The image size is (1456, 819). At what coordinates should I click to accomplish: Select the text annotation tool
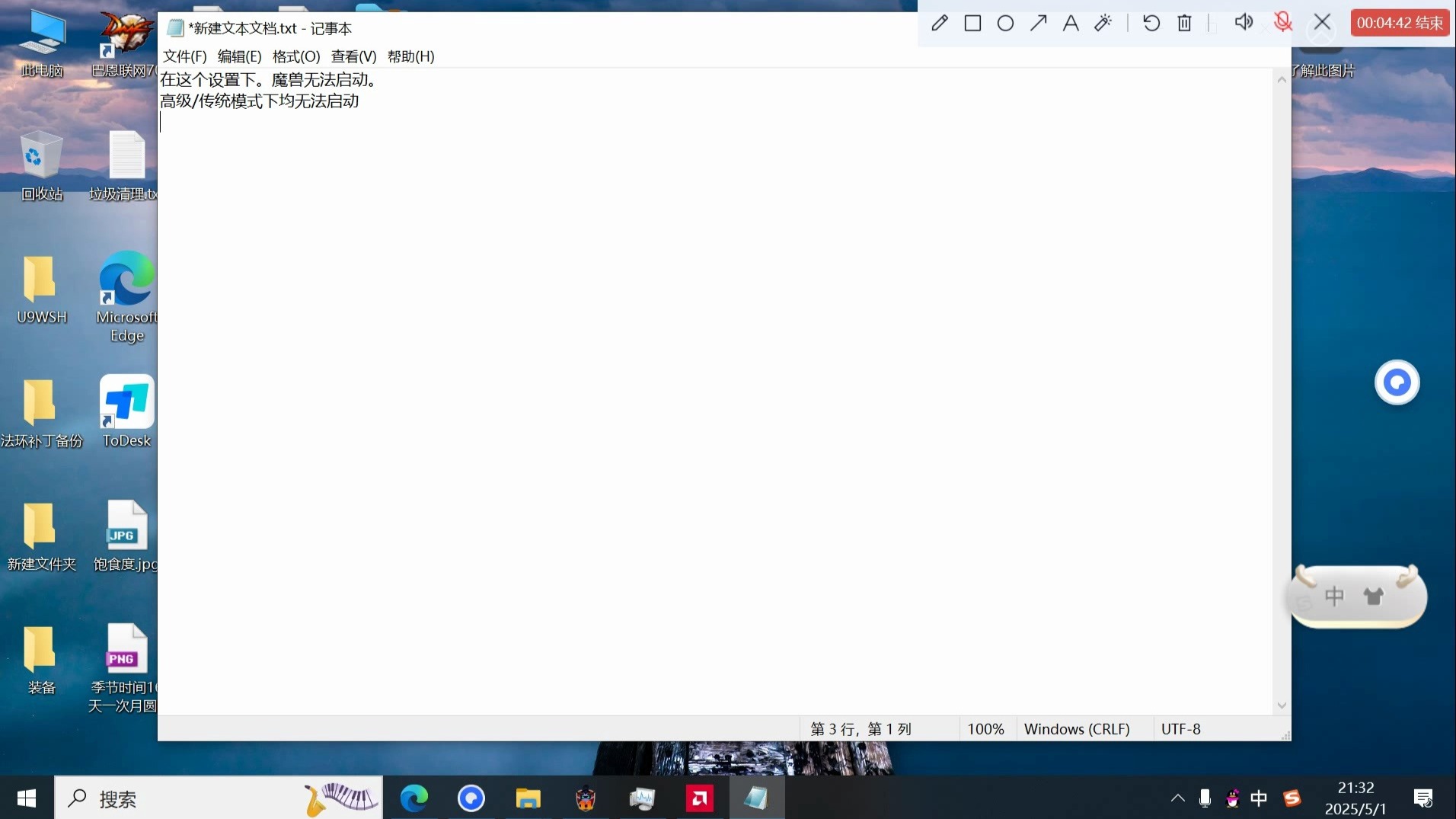click(1071, 23)
